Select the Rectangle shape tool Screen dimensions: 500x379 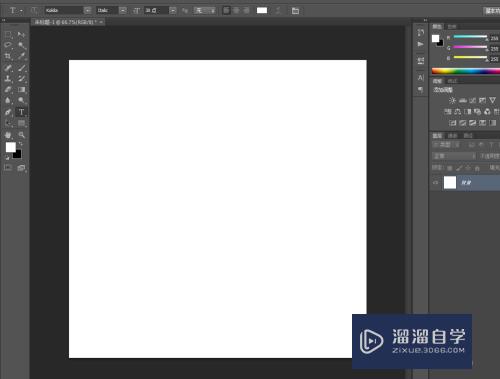pyautogui.click(x=21, y=123)
